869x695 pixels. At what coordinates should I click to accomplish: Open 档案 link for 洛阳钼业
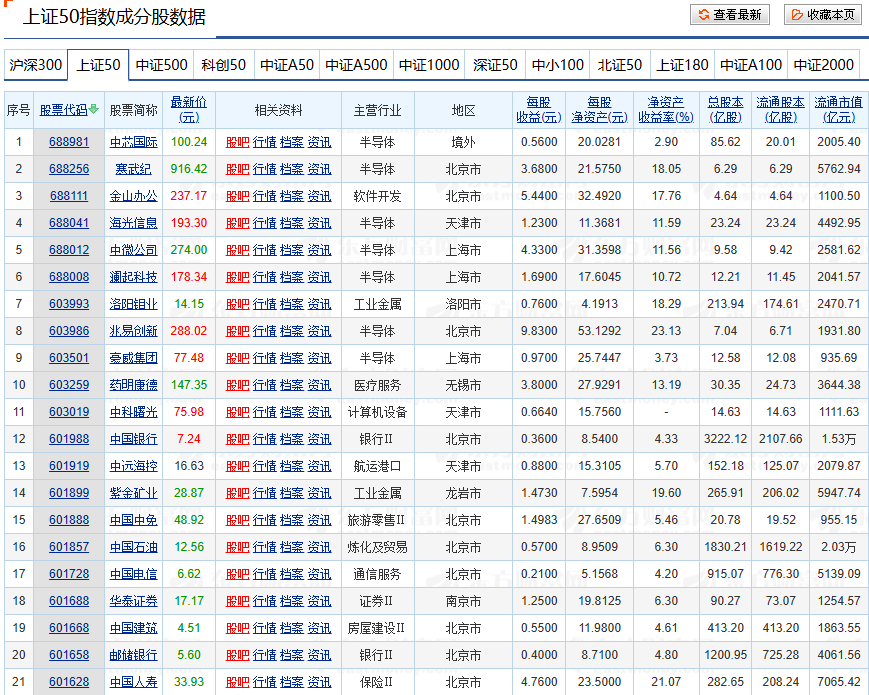click(292, 304)
